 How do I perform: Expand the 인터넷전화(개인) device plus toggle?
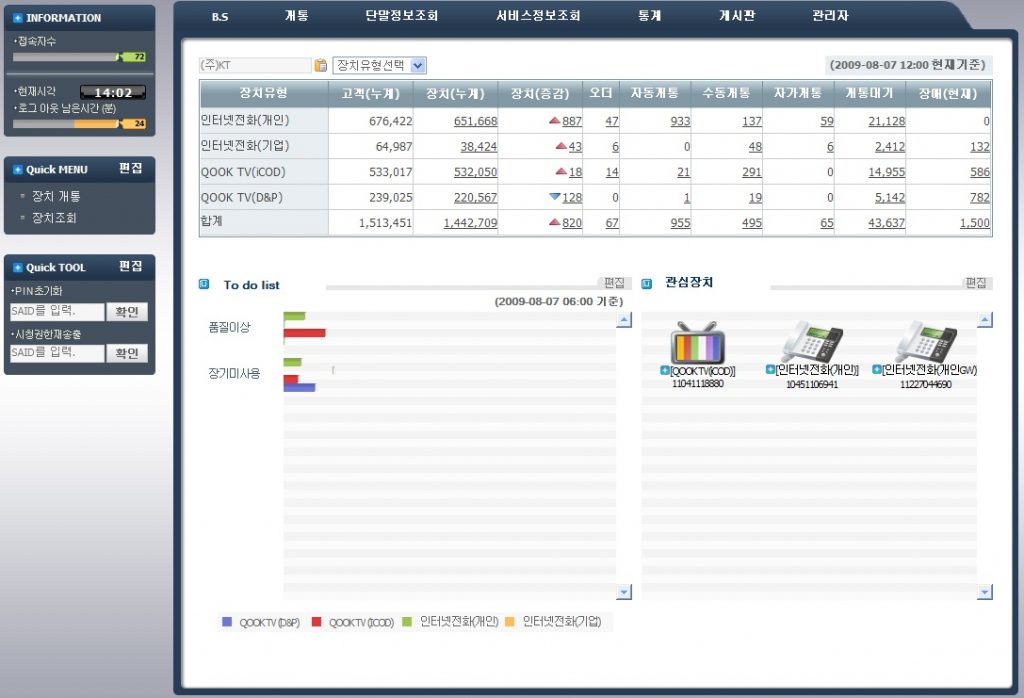click(x=770, y=371)
